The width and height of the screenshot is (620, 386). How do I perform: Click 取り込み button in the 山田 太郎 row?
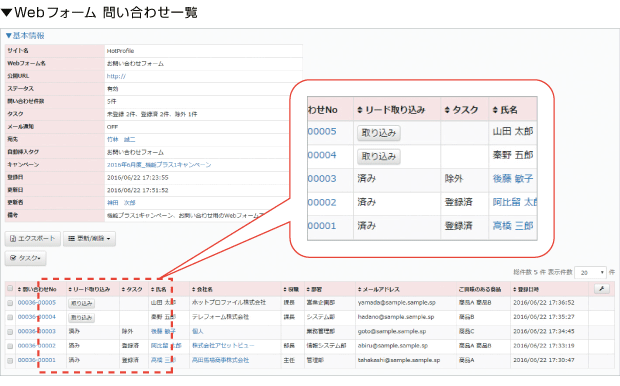click(x=81, y=303)
